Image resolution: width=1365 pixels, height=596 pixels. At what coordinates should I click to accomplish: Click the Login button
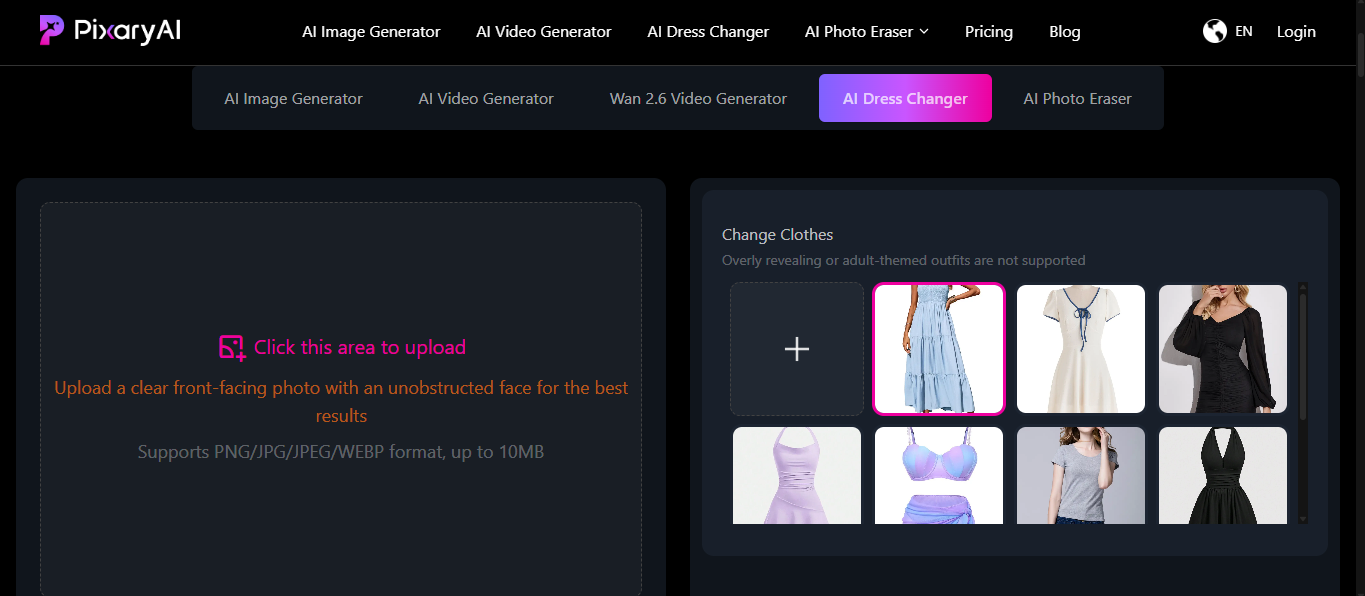1296,32
